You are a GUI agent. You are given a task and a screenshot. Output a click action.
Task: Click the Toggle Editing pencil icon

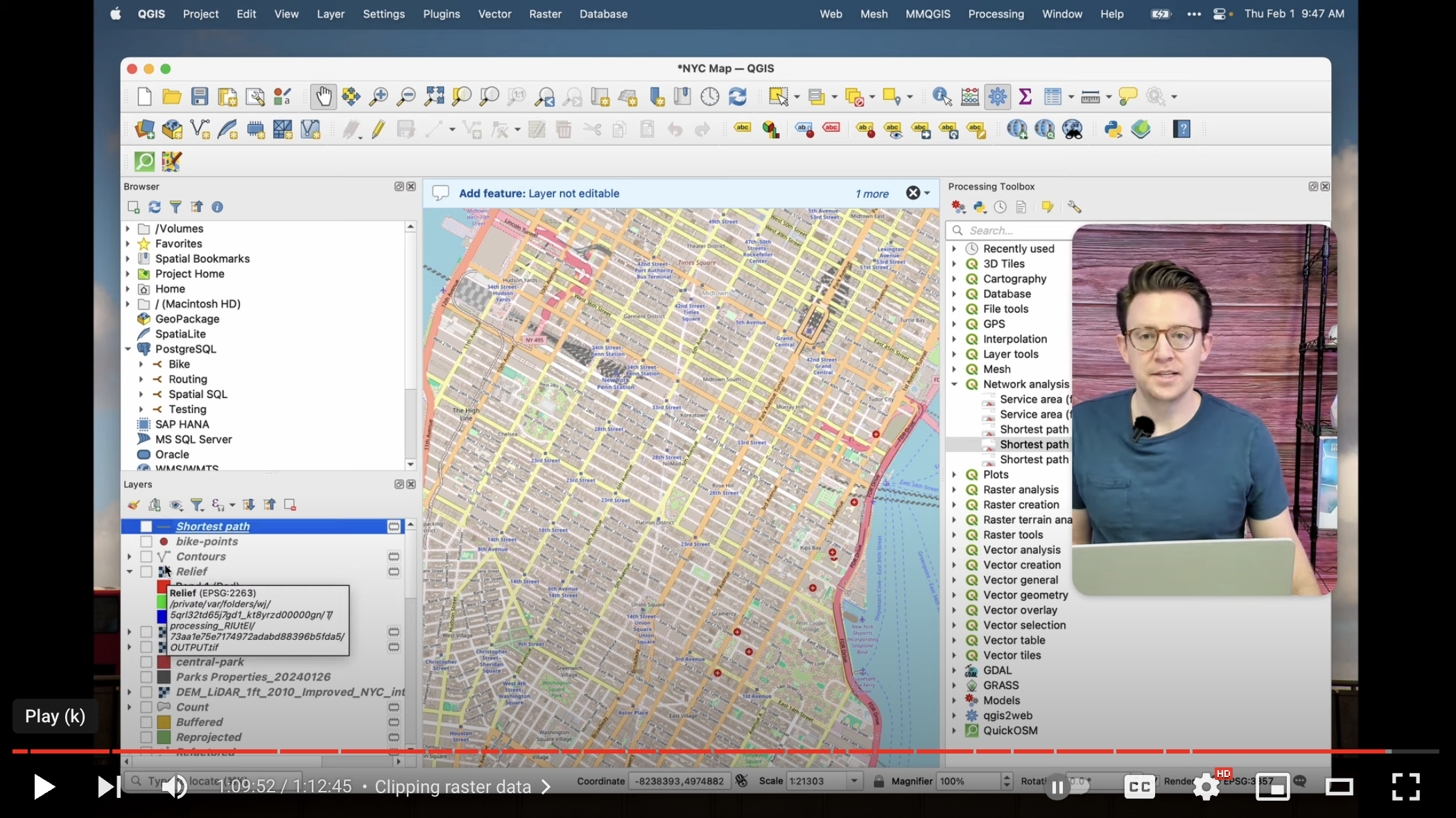point(378,129)
